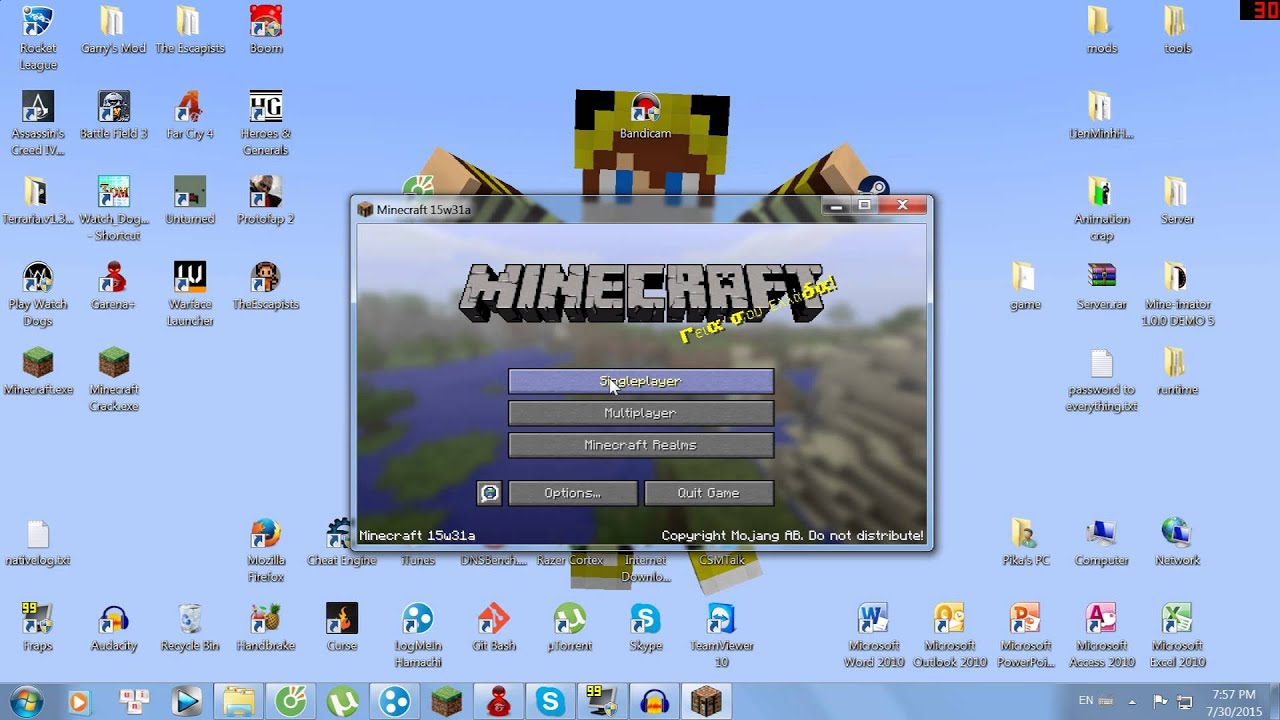Image resolution: width=1280 pixels, height=720 pixels.
Task: Open Microsoft Outlook 2010 shortcut
Action: tap(949, 635)
